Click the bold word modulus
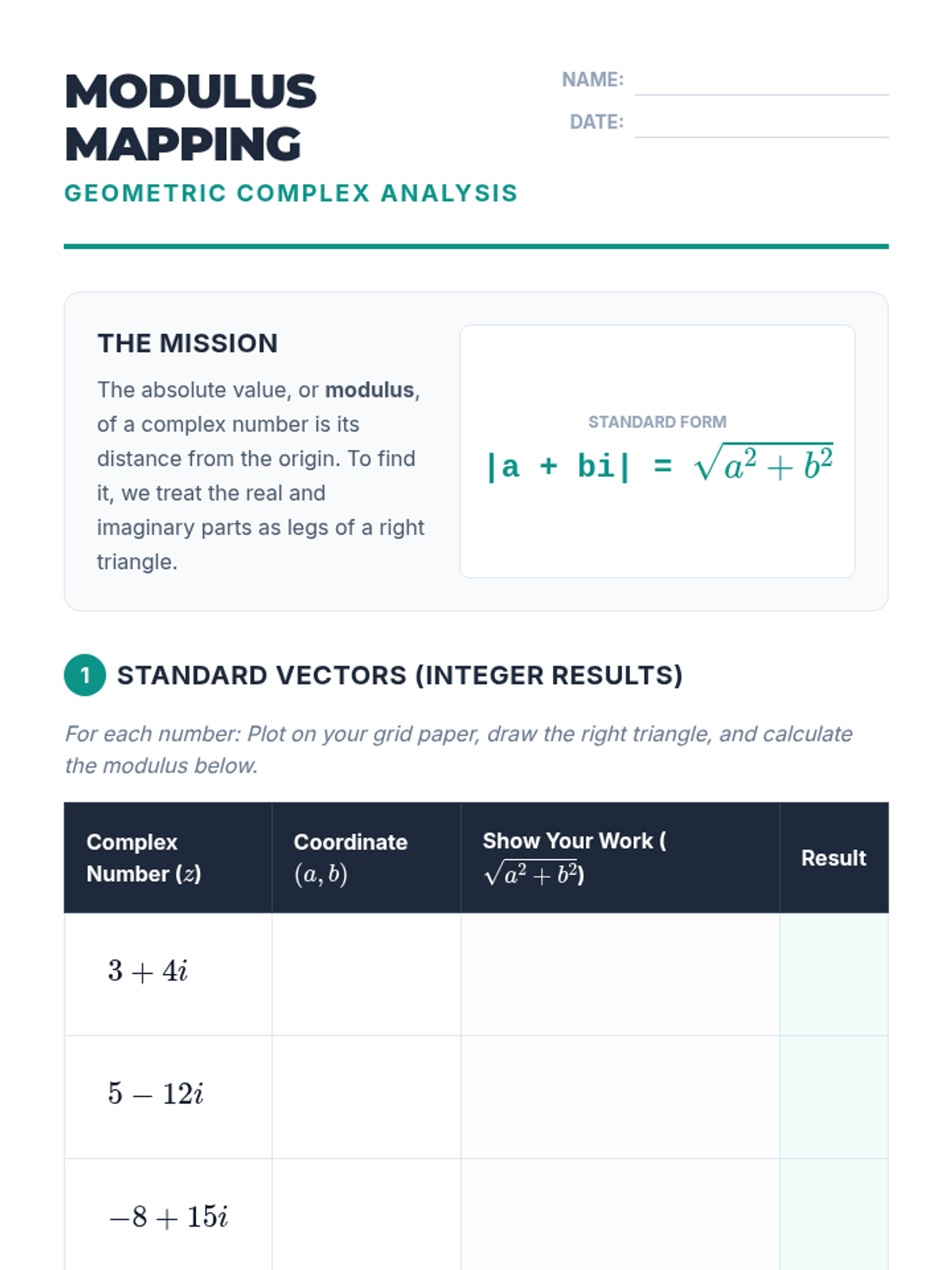The width and height of the screenshot is (952, 1270). pos(370,390)
